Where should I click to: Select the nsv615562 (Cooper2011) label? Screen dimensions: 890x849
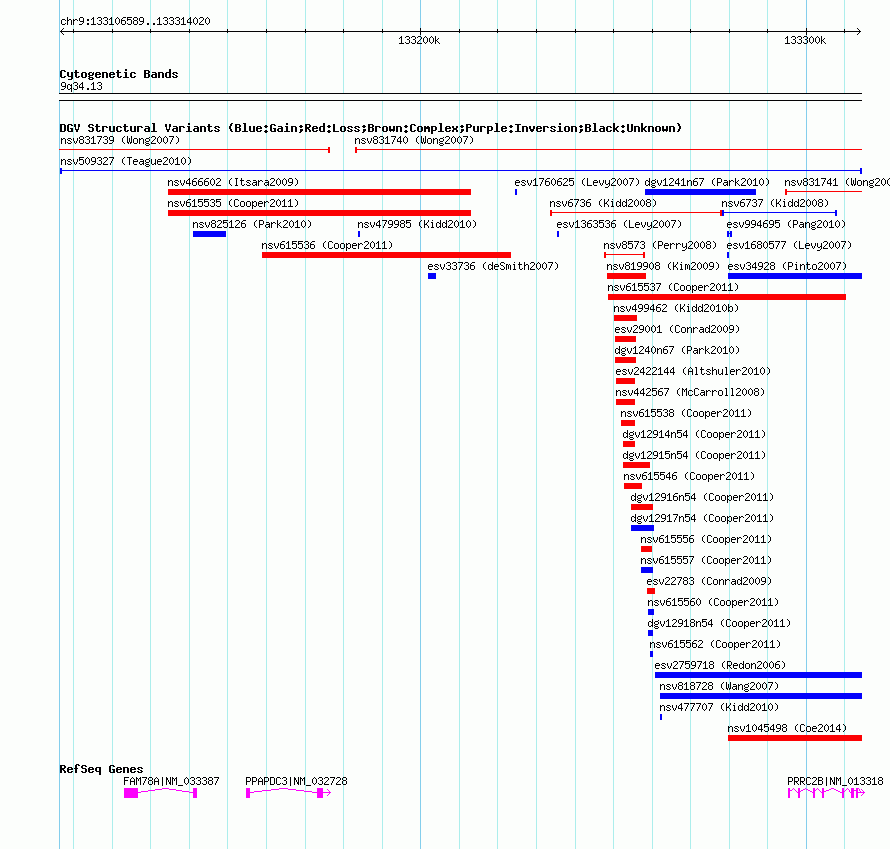pyautogui.click(x=715, y=644)
